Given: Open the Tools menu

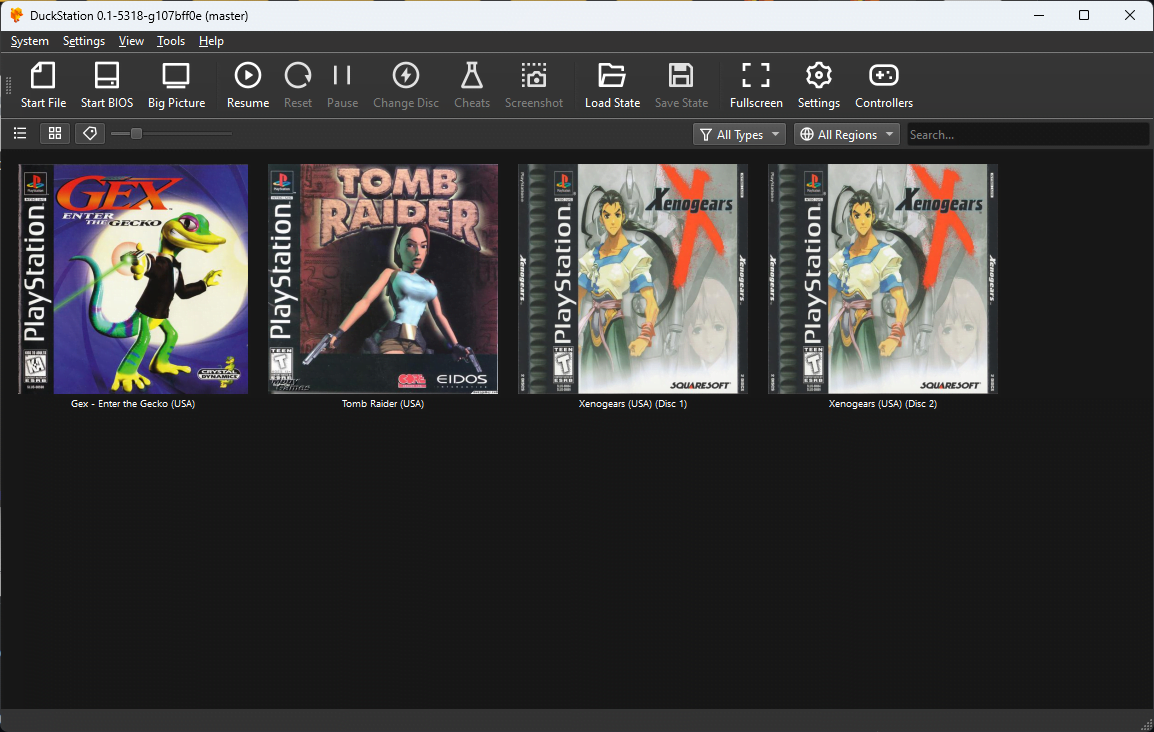Looking at the screenshot, I should point(171,41).
